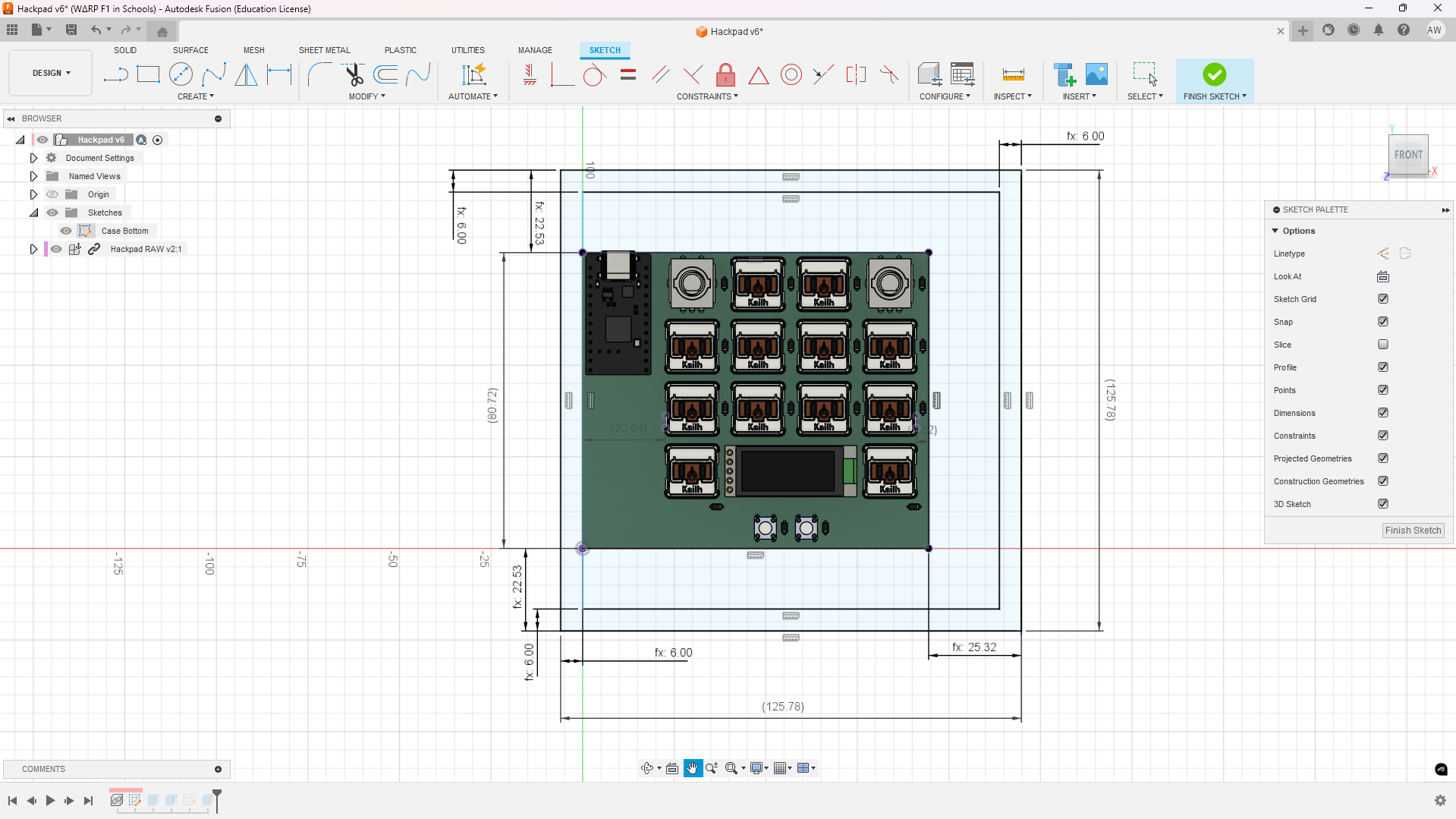
Task: Apply the Fix/Unfix lock constraint
Action: coord(725,74)
